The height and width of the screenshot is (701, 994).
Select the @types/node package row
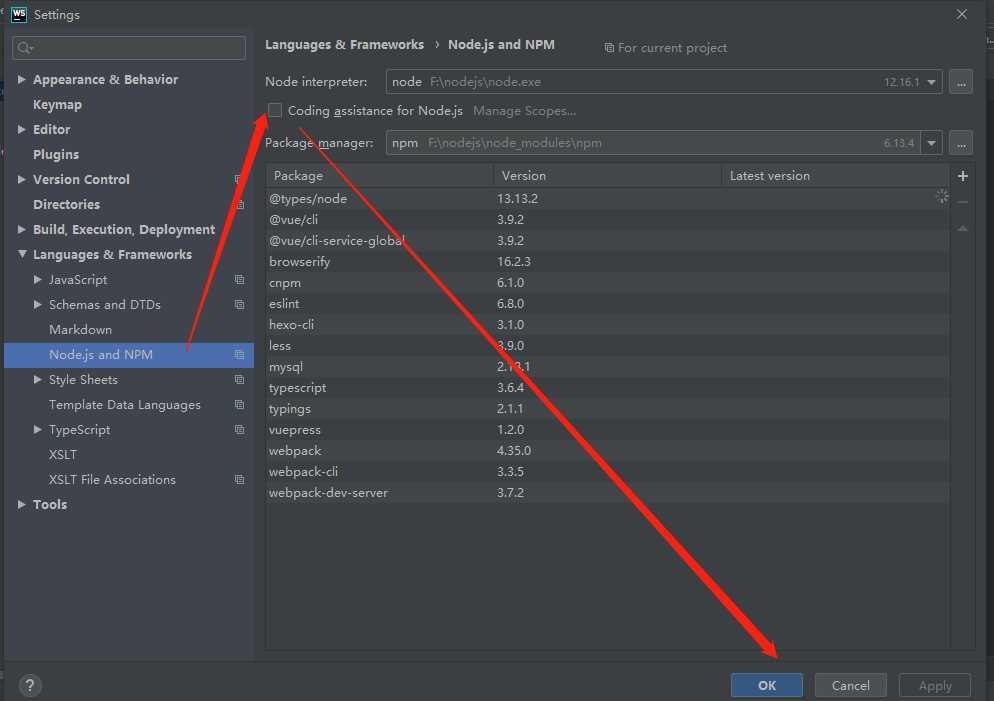[x=607, y=198]
